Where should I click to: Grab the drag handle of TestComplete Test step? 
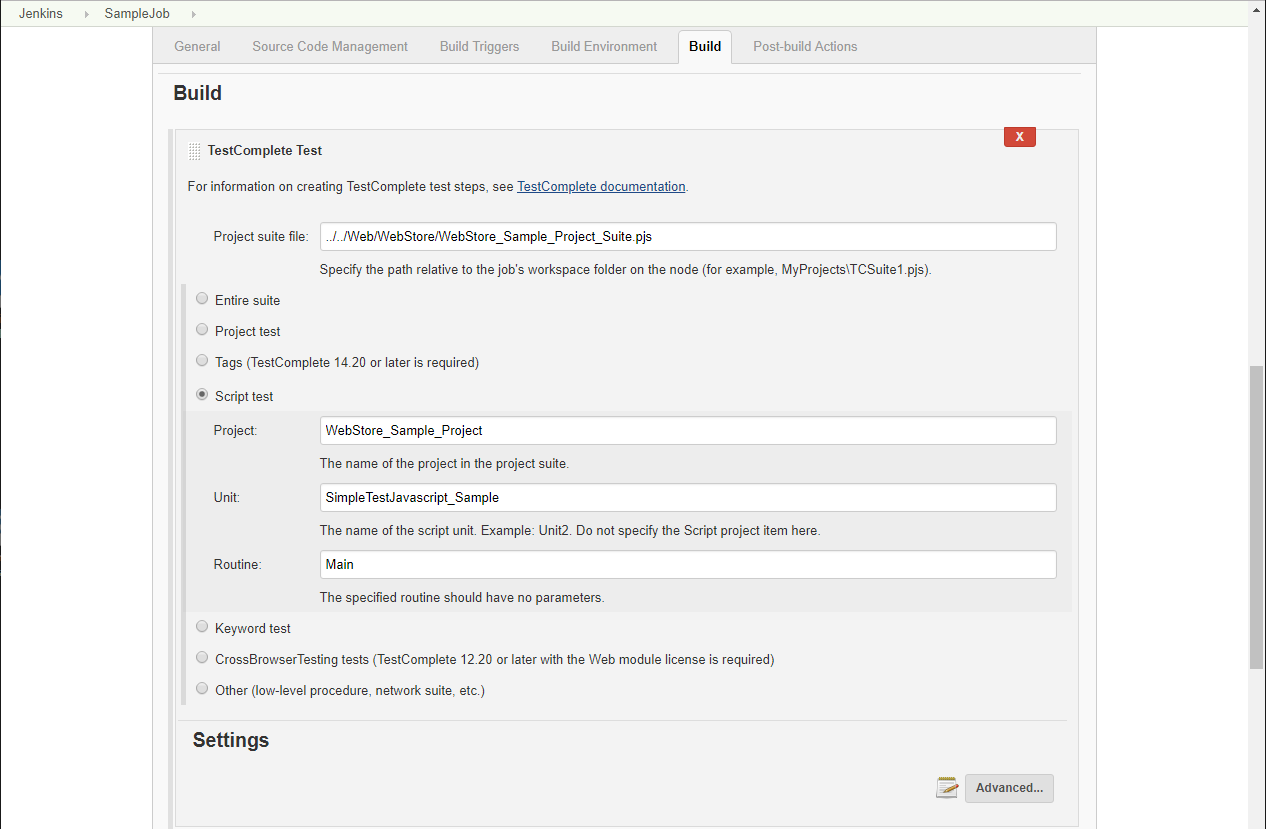194,150
